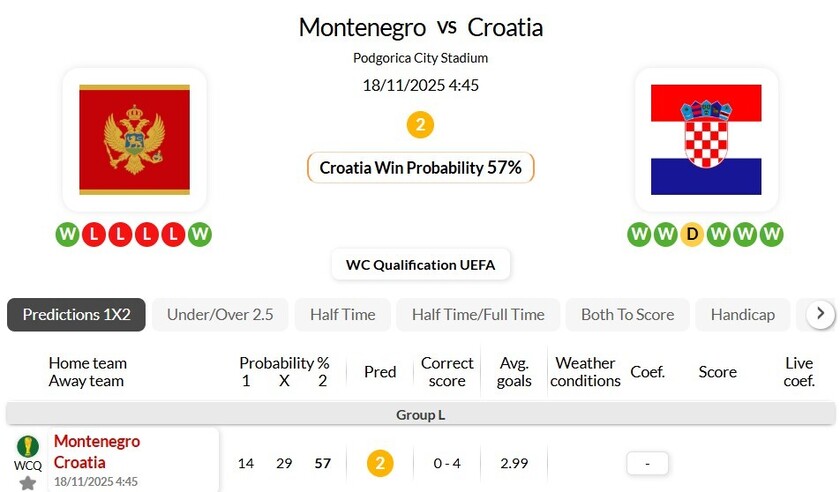Switch to Both To Score tab
The height and width of the screenshot is (492, 840).
[x=627, y=314]
